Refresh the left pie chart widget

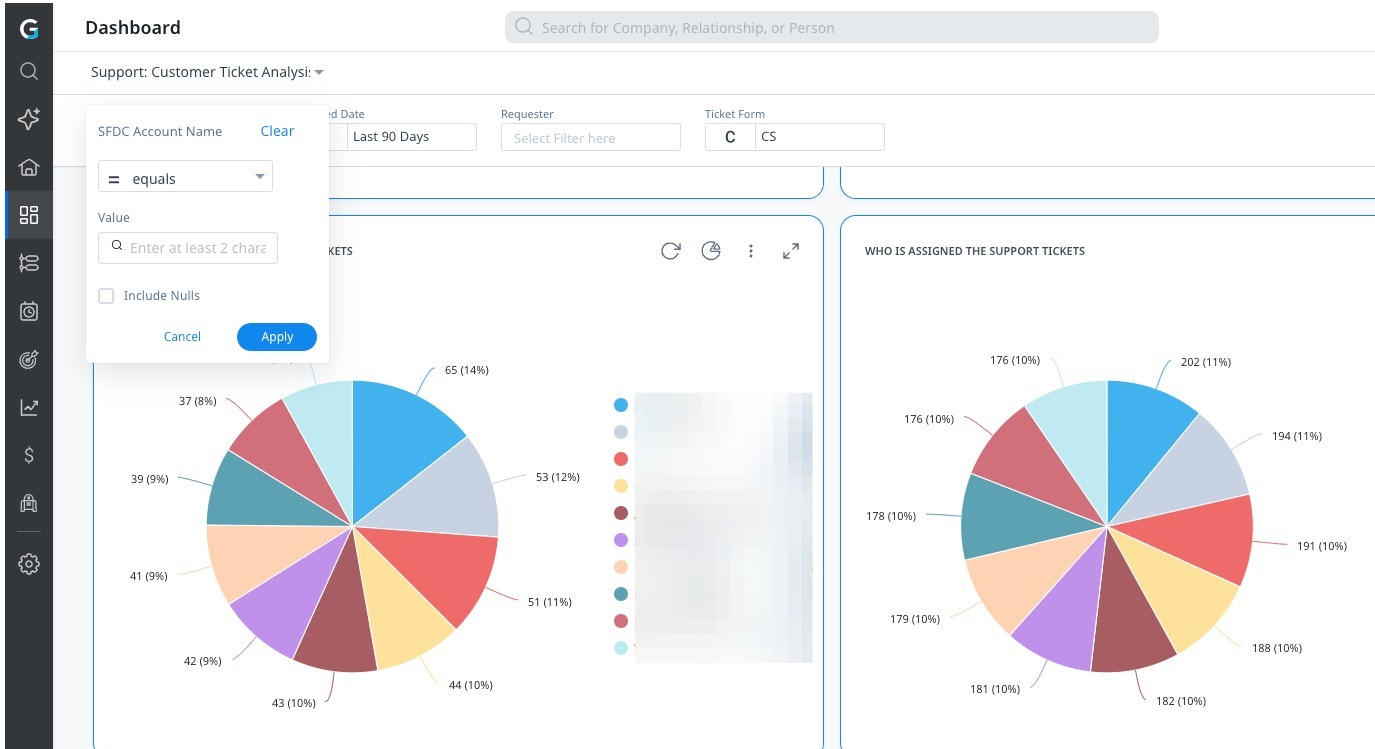(671, 251)
